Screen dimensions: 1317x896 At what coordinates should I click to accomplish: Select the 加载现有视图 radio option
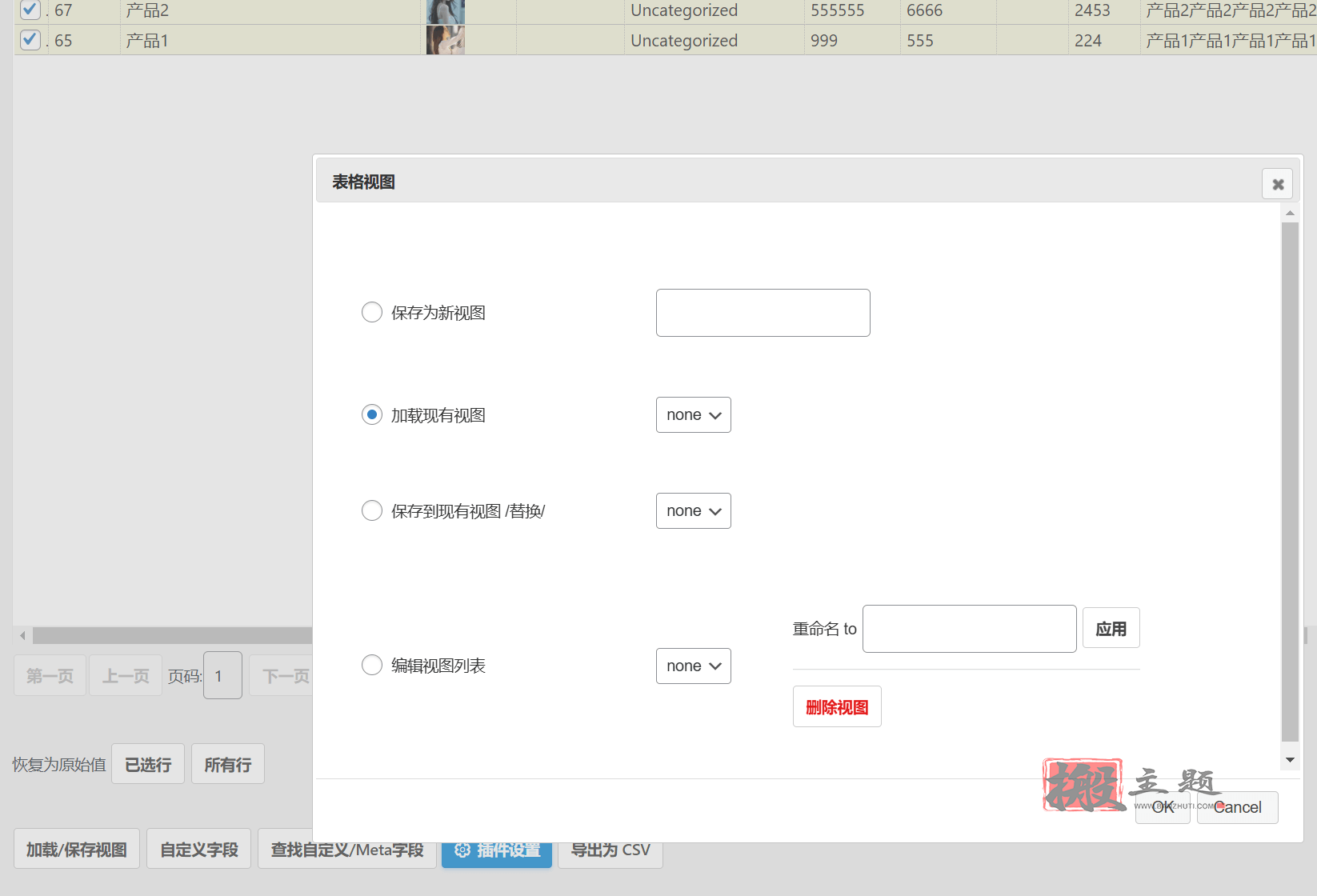coord(372,414)
